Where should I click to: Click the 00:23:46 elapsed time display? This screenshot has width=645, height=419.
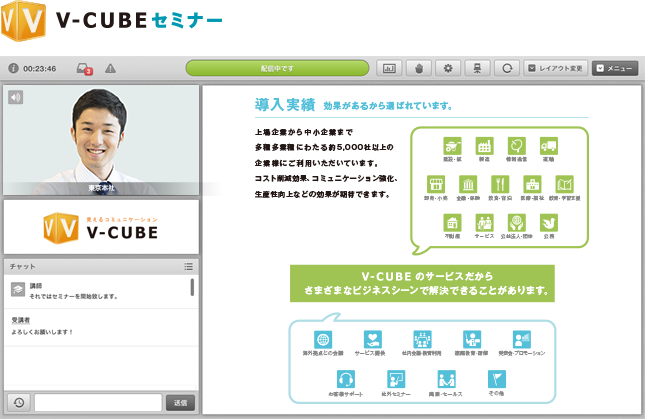(39, 69)
